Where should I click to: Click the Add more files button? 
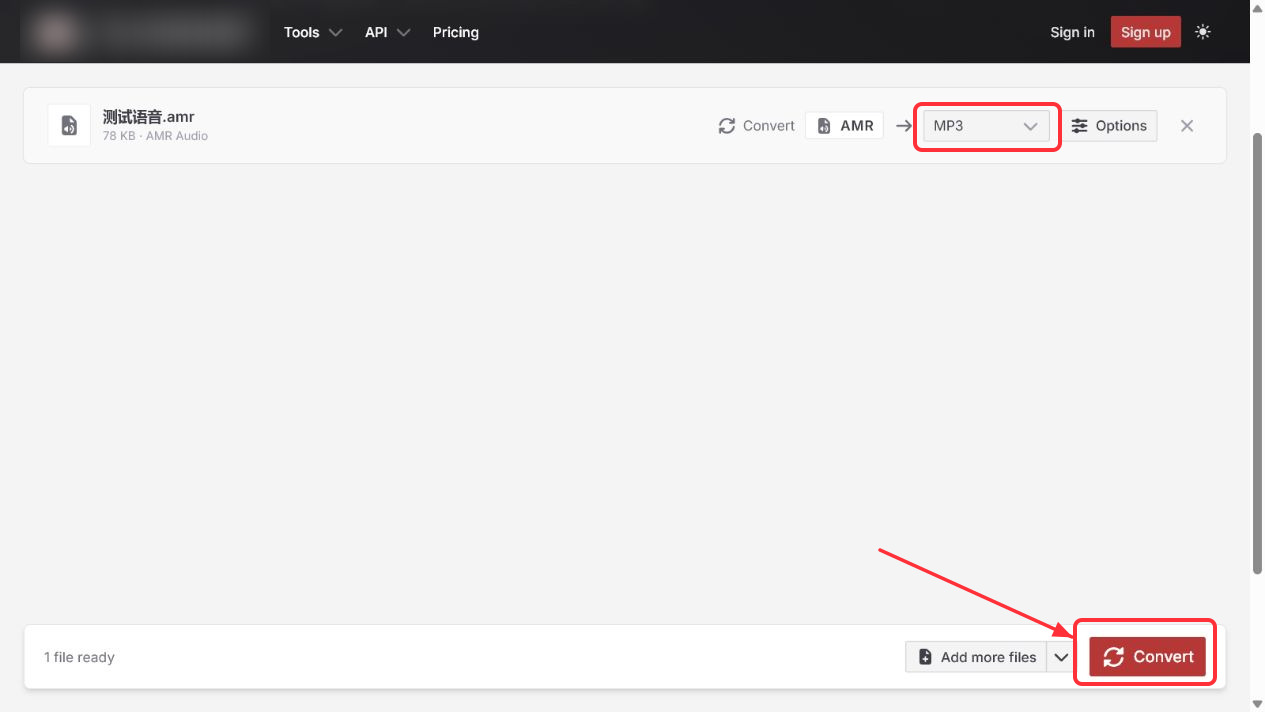tap(976, 657)
